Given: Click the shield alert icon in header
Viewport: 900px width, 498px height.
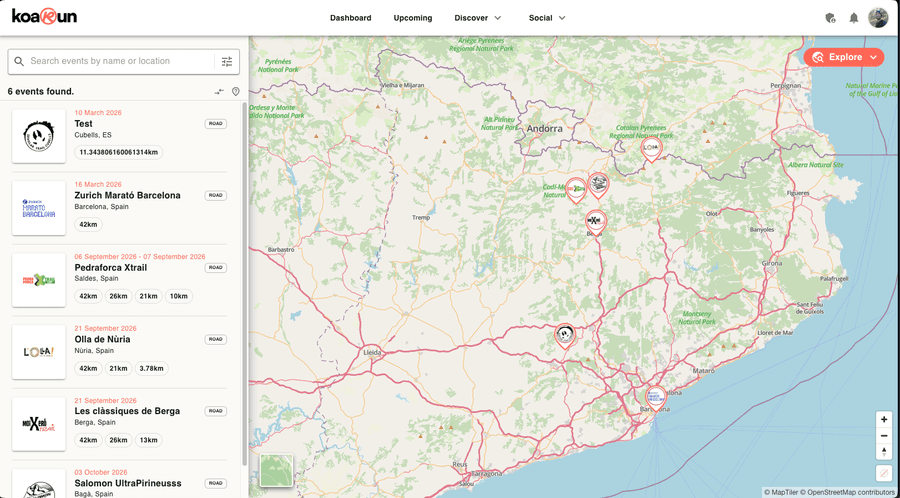Looking at the screenshot, I should 830,18.
